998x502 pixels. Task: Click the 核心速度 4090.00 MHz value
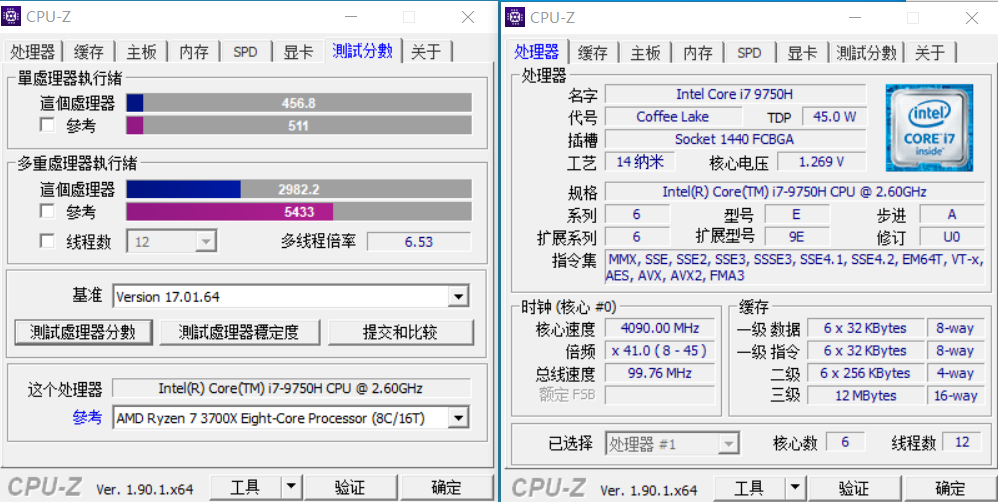[660, 328]
